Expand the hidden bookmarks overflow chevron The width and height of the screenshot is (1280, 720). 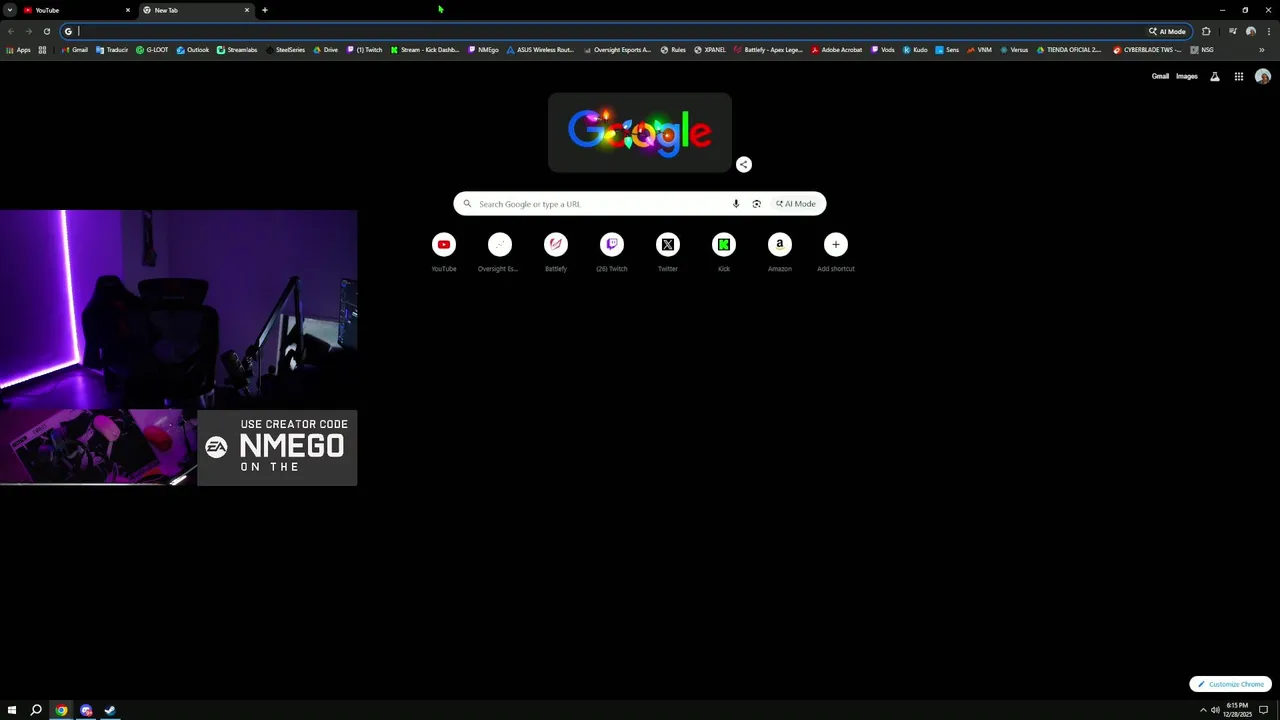point(1261,49)
